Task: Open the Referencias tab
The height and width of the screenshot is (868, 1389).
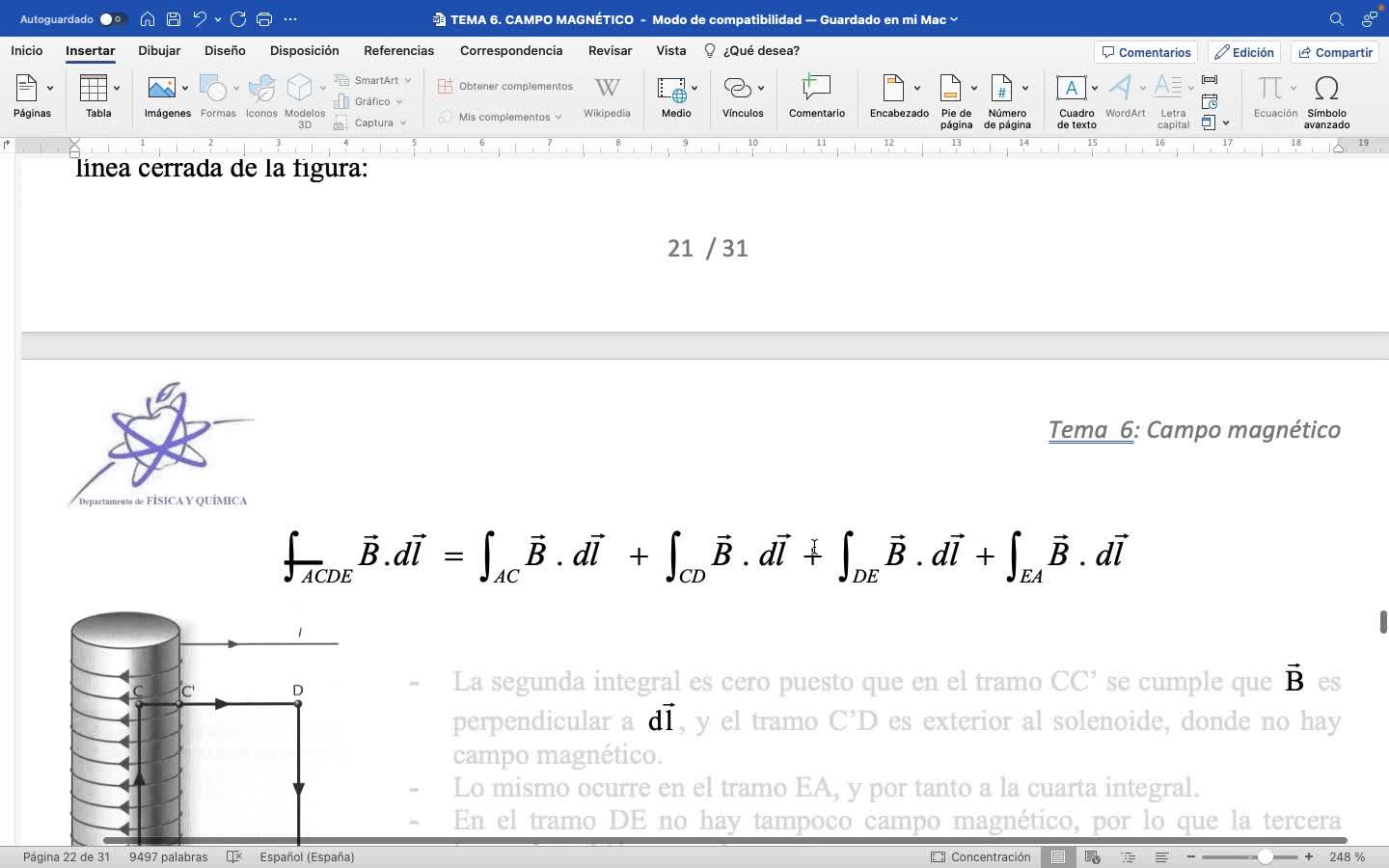Action: point(399,50)
